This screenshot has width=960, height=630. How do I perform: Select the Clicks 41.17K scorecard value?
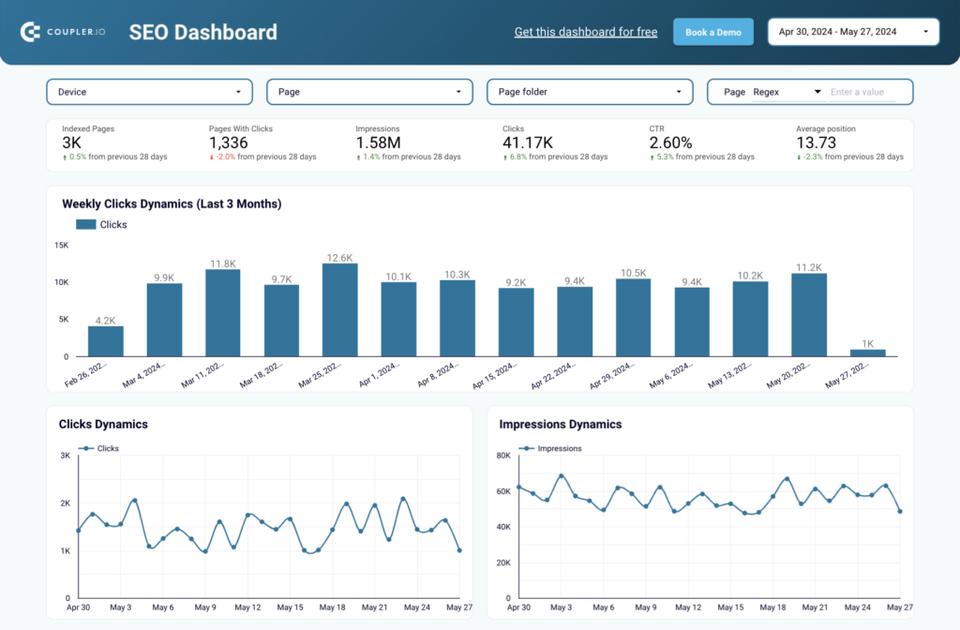pyautogui.click(x=527, y=143)
